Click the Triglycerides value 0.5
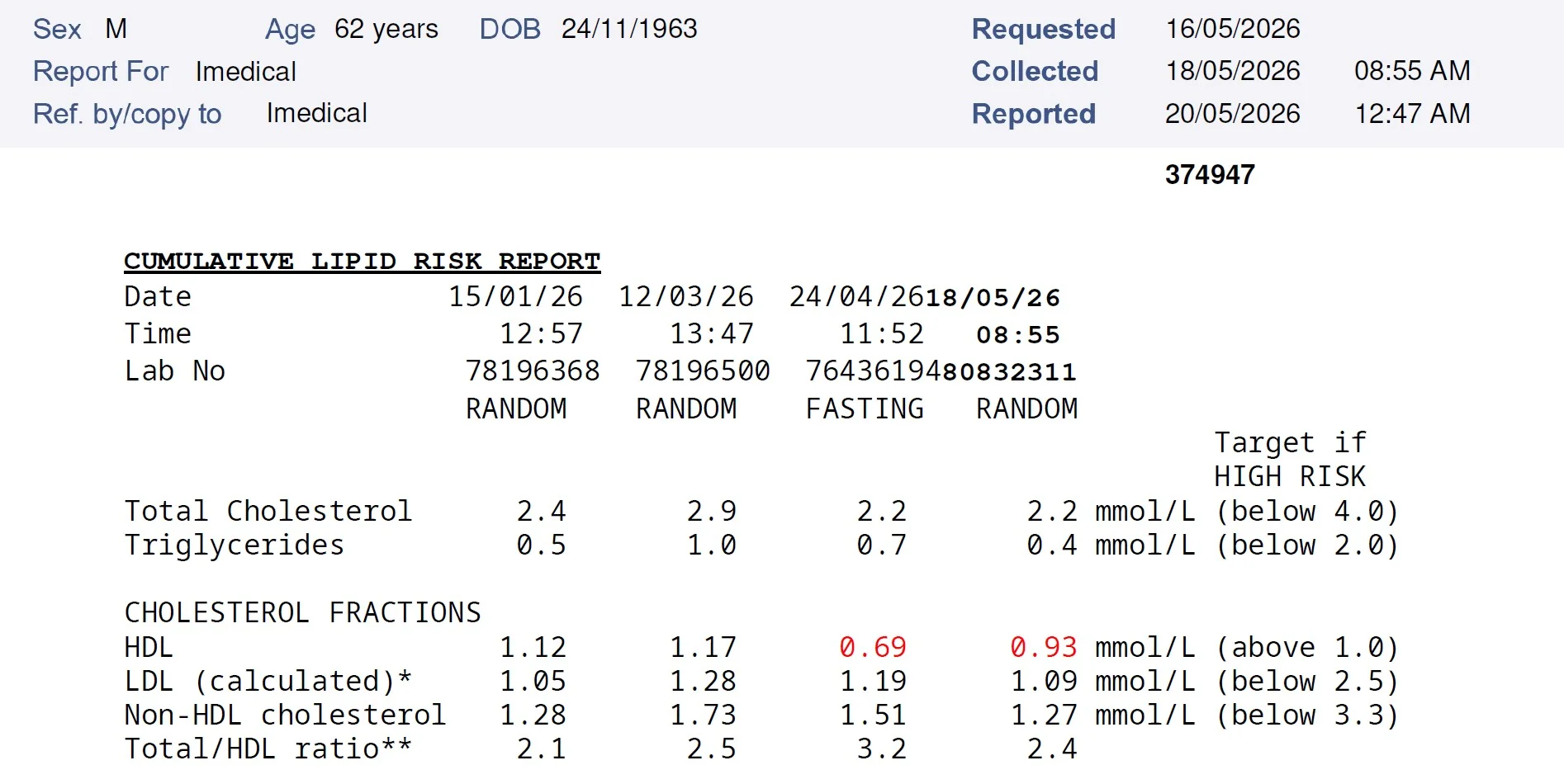Viewport: 1564px width, 784px height. click(542, 545)
